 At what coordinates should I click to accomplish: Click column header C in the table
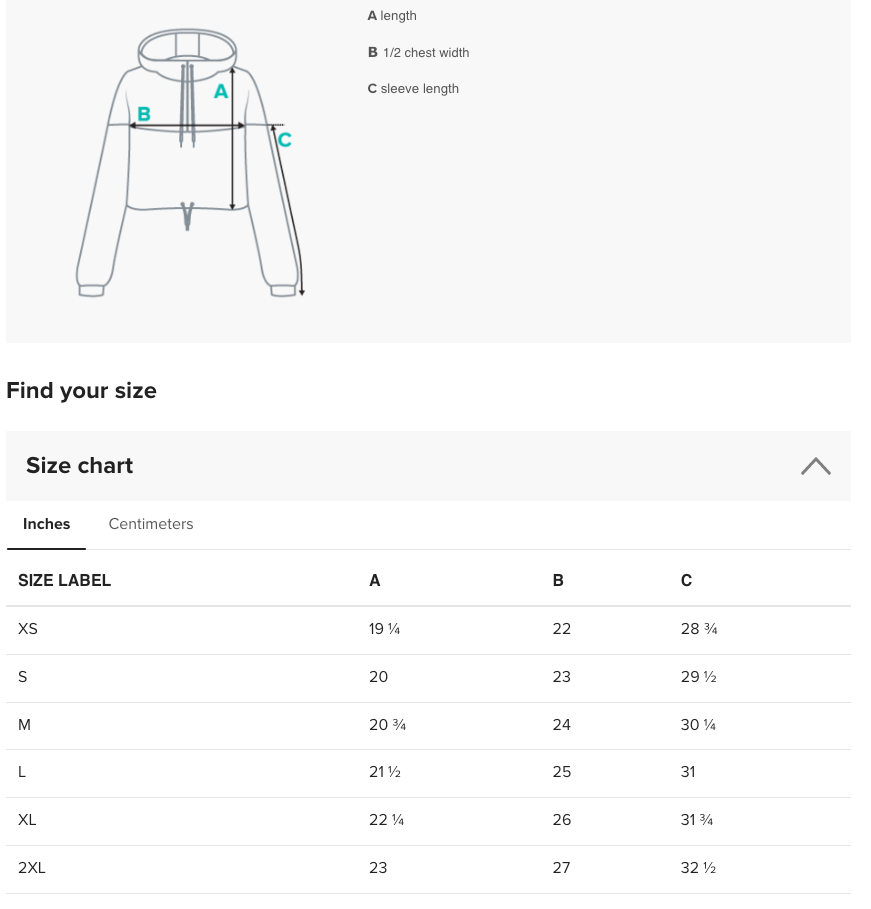[x=686, y=580]
